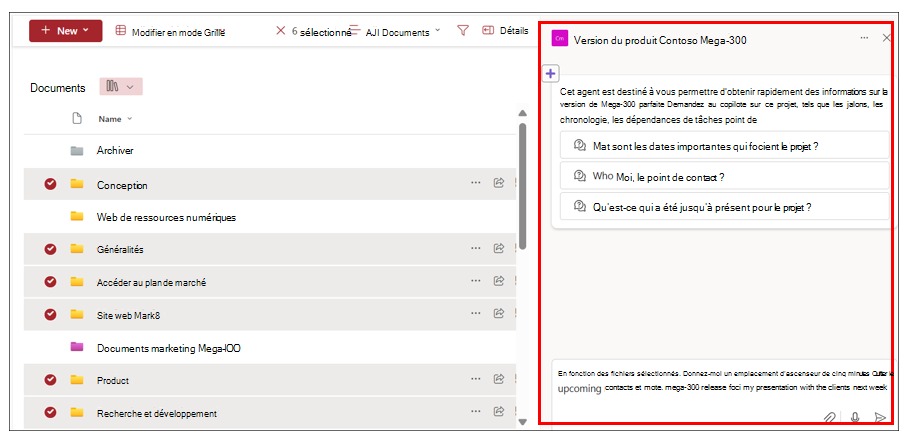Show more actions for Généralités
This screenshot has width=907, height=442.
[475, 248]
